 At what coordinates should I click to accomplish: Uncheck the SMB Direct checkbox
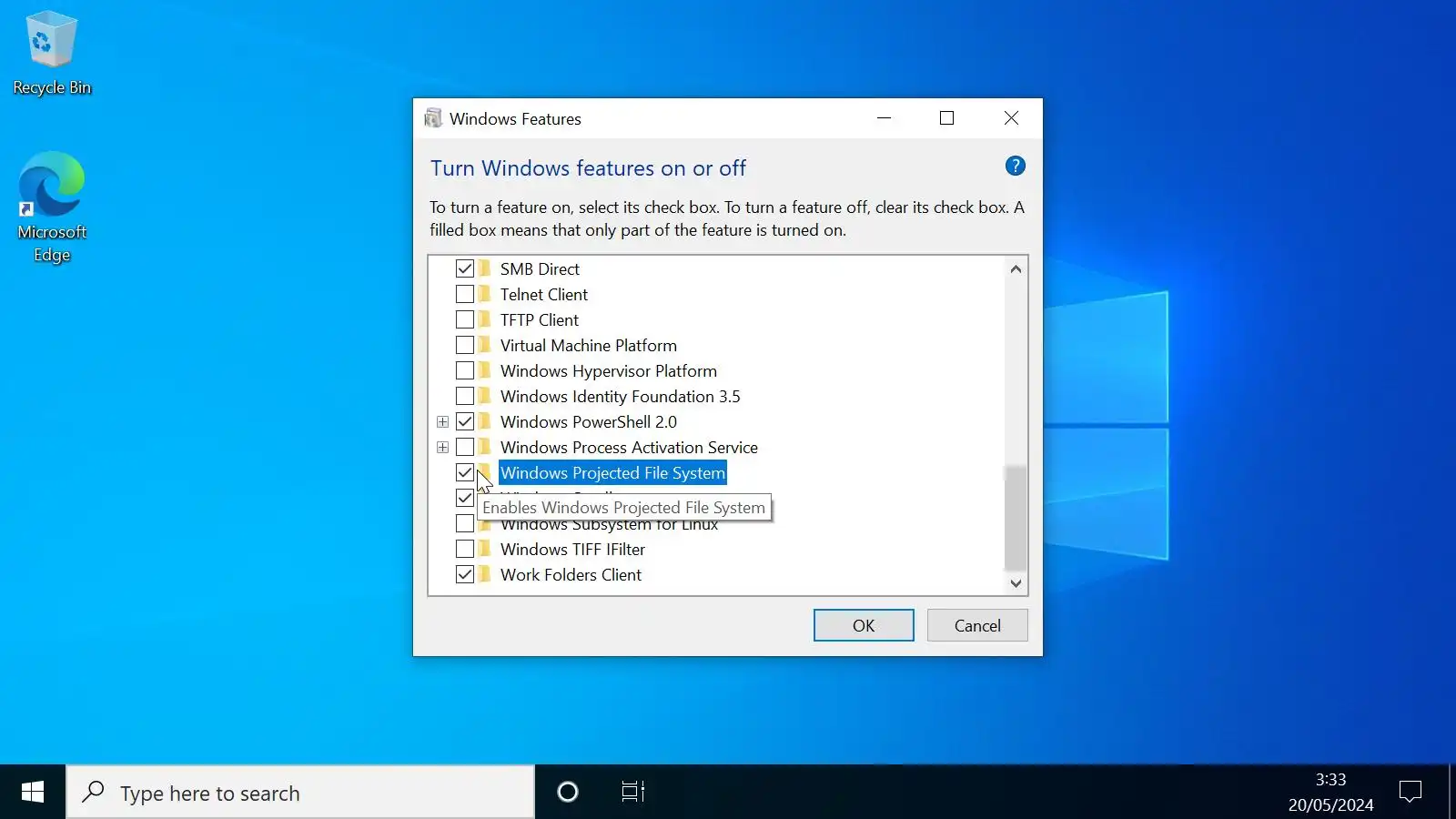tap(465, 268)
